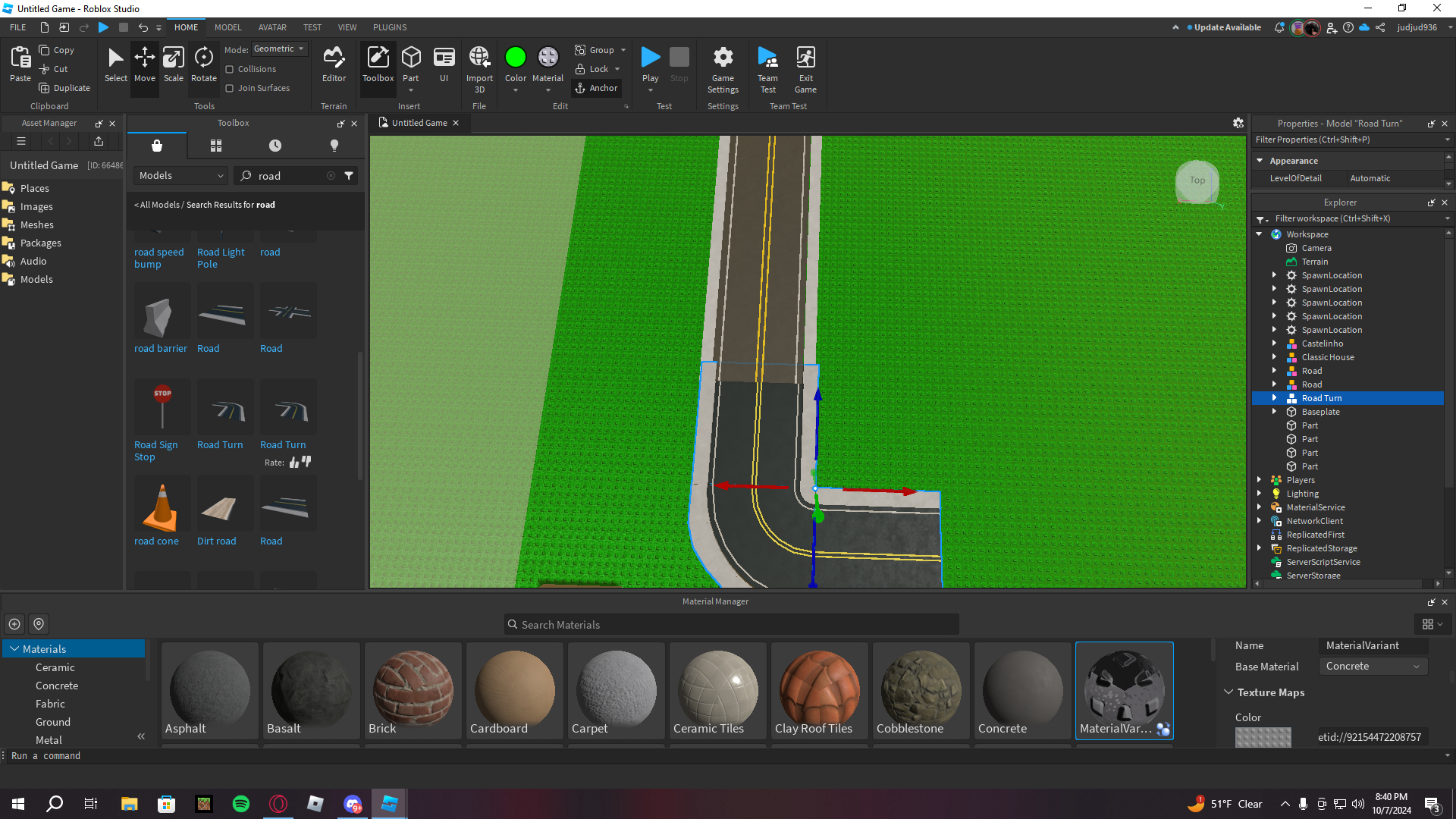Screen dimensions: 1456x819
Task: Open the Base Material Concrete dropdown
Action: click(1373, 667)
